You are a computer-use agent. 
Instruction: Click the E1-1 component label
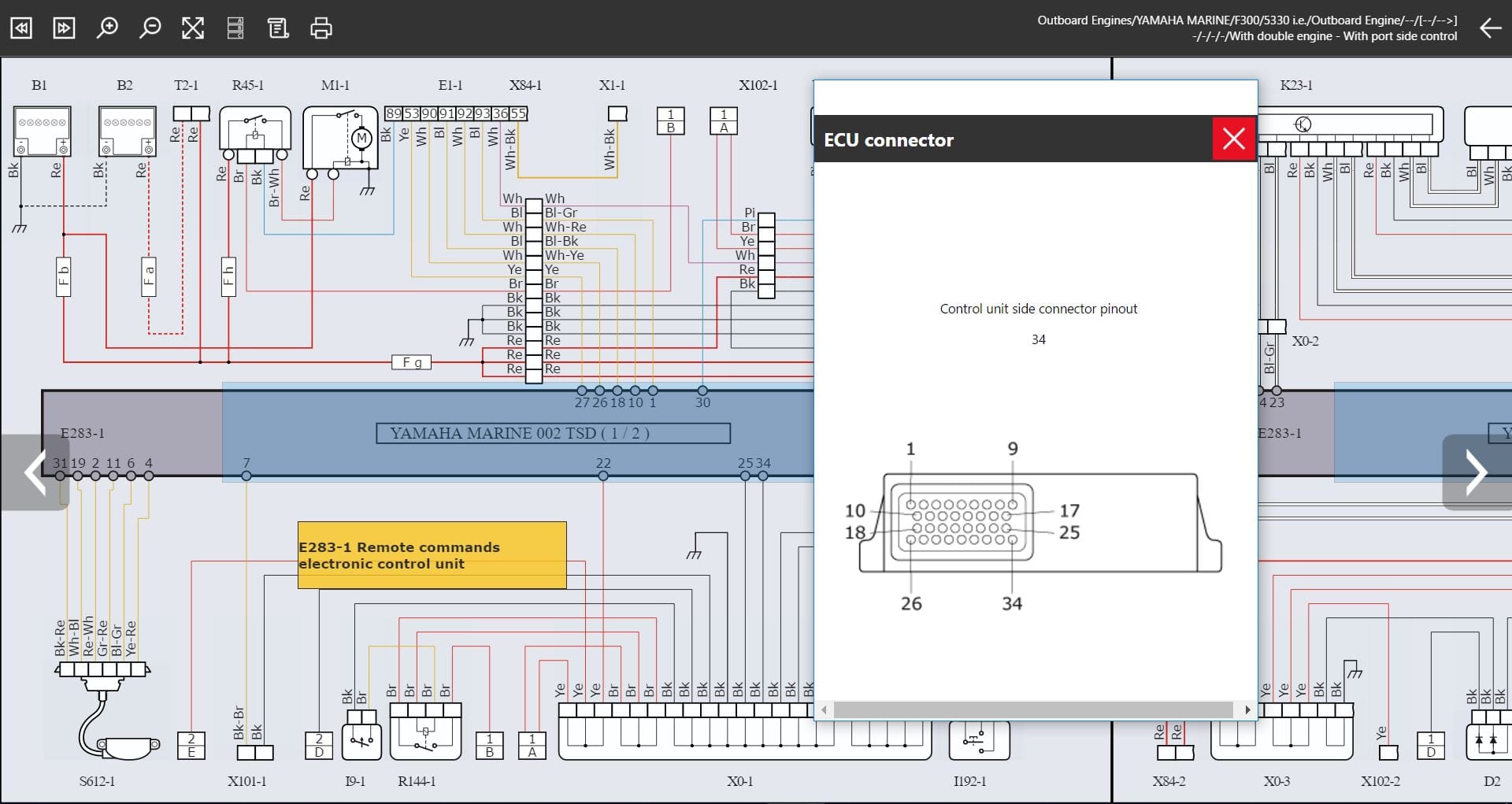[450, 85]
